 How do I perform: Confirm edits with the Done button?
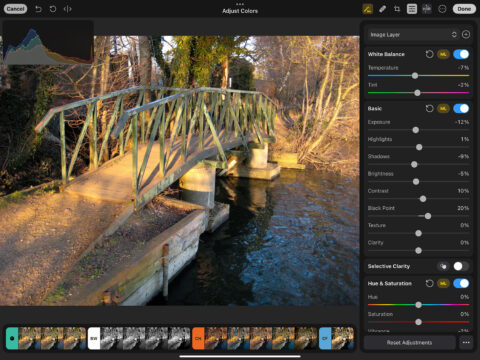coord(464,9)
